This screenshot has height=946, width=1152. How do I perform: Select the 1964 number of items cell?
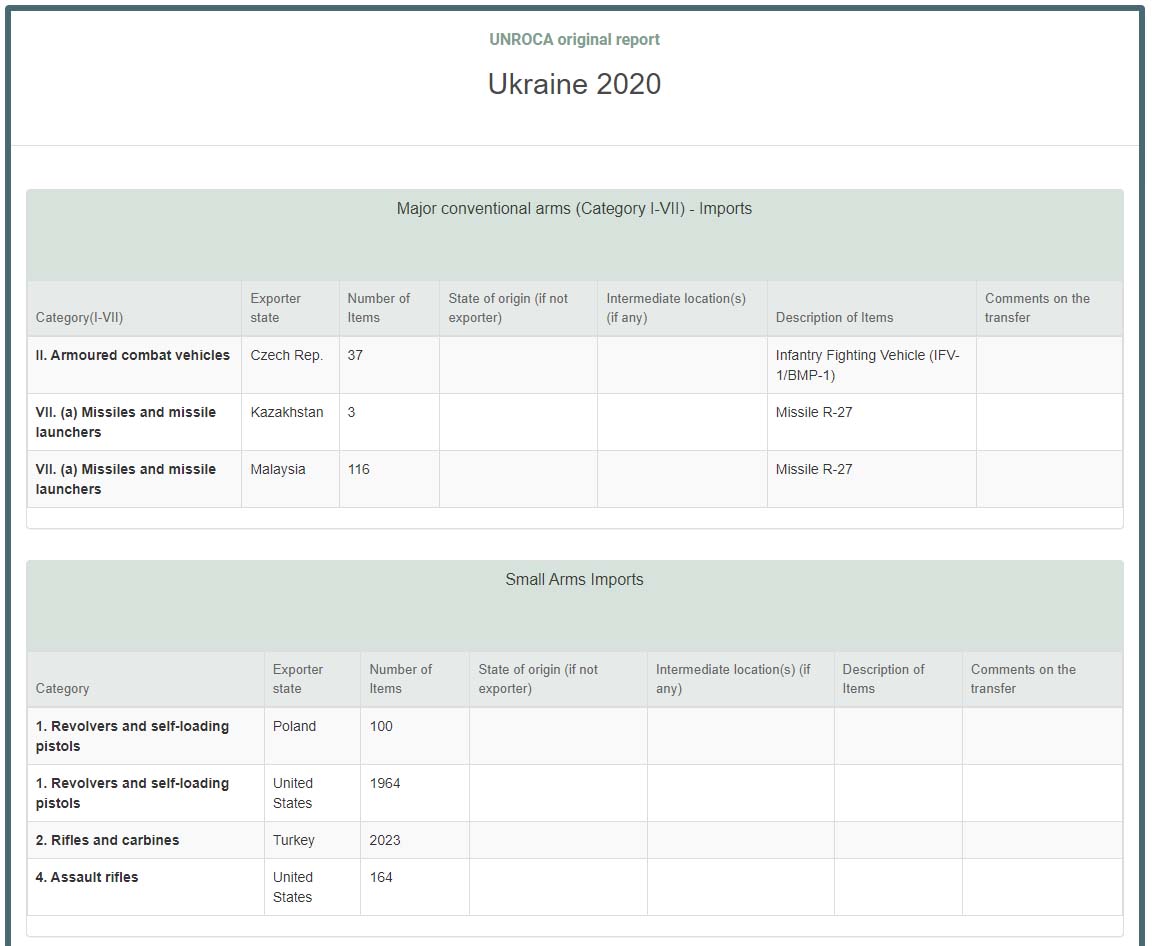coord(385,784)
